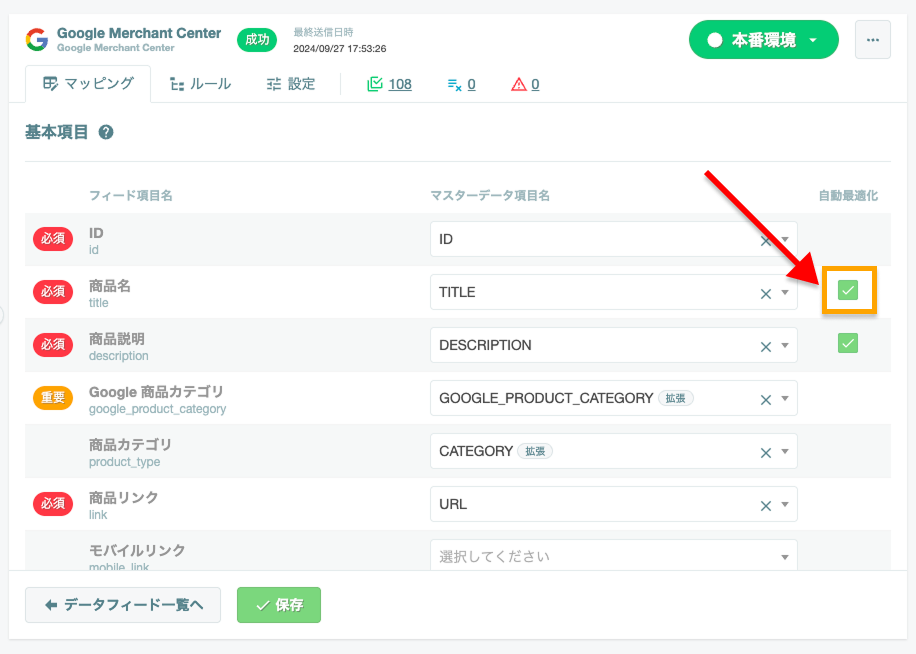Expand the ID master data dropdown arrow
The width and height of the screenshot is (916, 654).
[785, 239]
